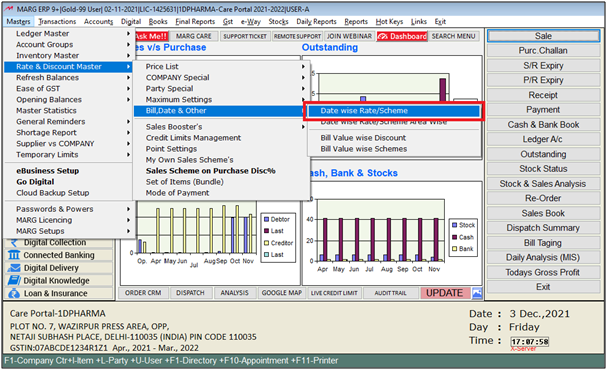Choose Bill Value wise Discount
This screenshot has height=370, width=608.
[363, 138]
